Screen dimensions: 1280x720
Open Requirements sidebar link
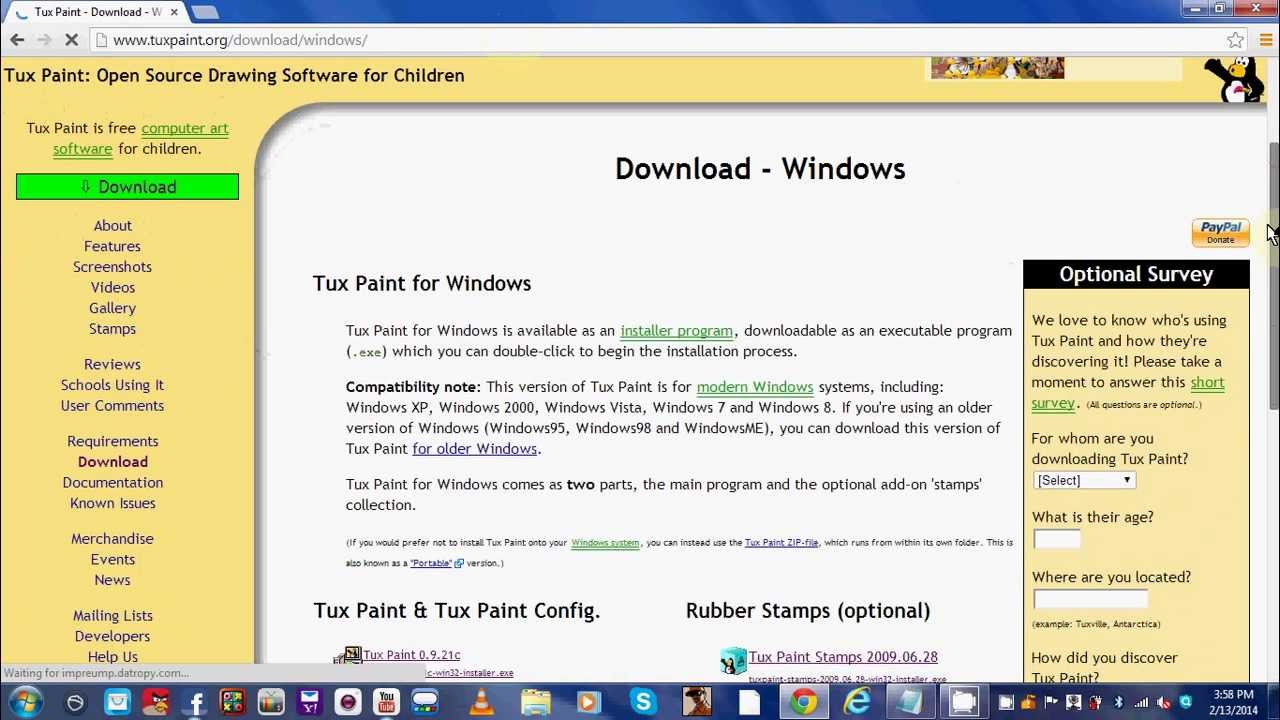[112, 441]
